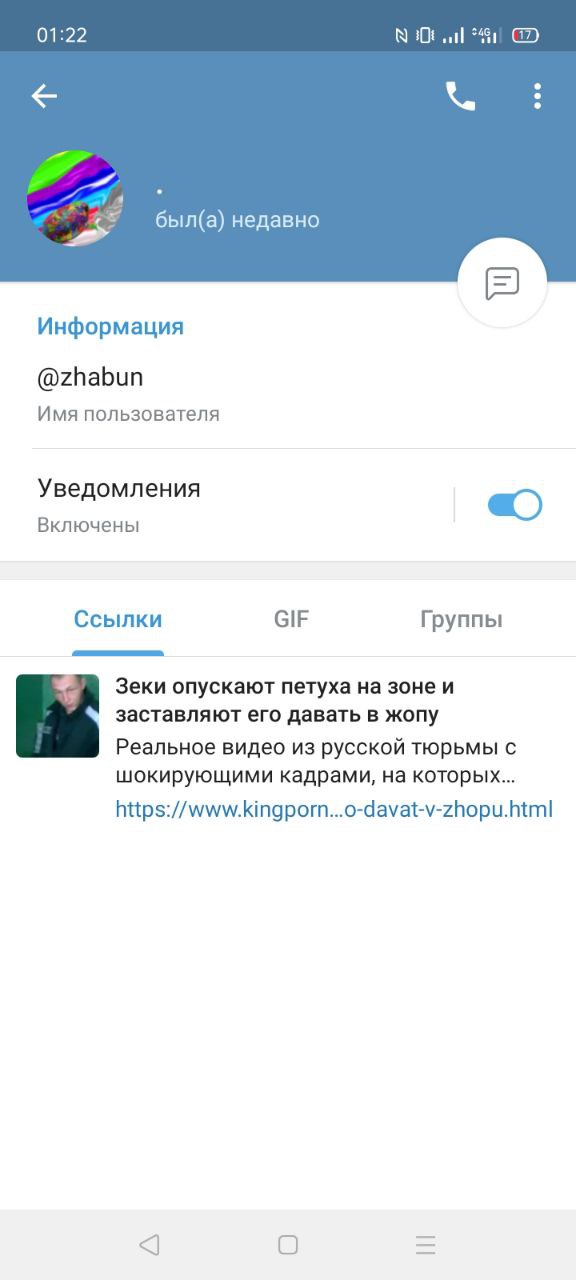The height and width of the screenshot is (1280, 576).
Task: Open the shared link title text
Action: pos(285,701)
